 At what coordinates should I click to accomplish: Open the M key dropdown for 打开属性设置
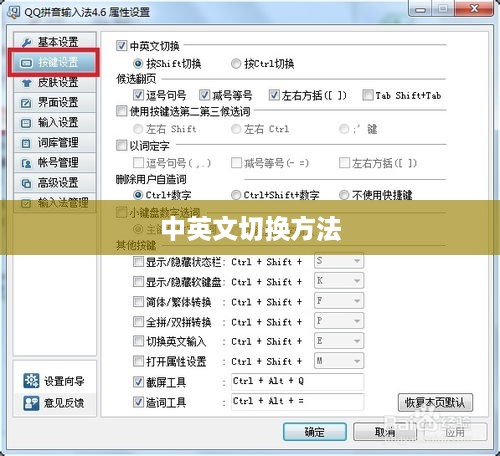[x=339, y=361]
